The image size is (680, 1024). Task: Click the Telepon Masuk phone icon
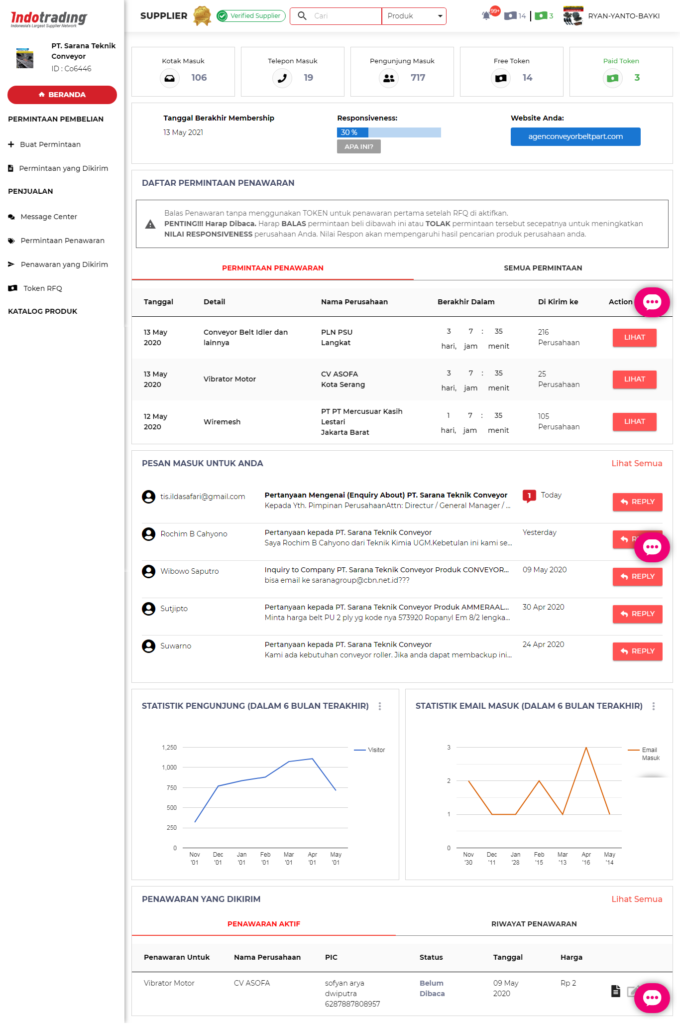(x=282, y=78)
